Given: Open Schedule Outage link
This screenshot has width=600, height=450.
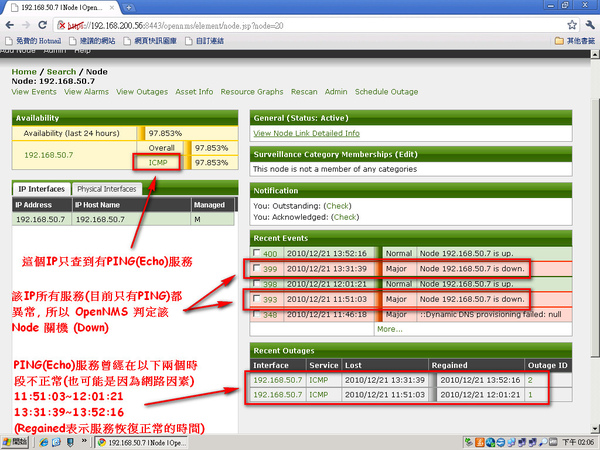Looking at the screenshot, I should coord(386,92).
